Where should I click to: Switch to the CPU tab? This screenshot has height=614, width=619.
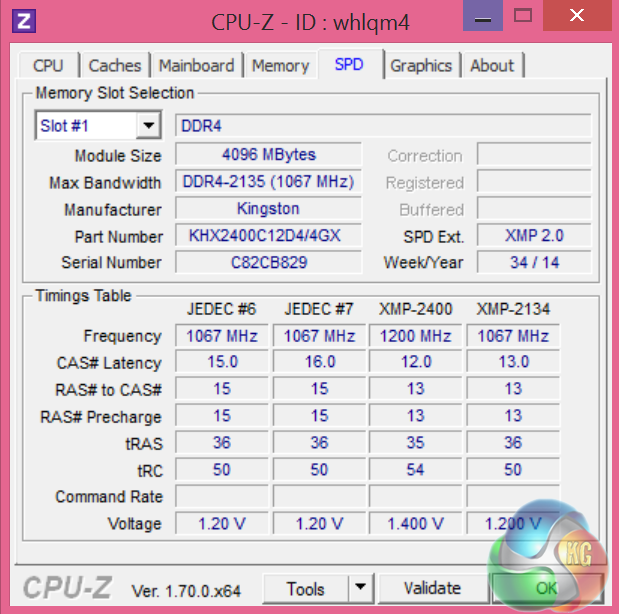(48, 66)
